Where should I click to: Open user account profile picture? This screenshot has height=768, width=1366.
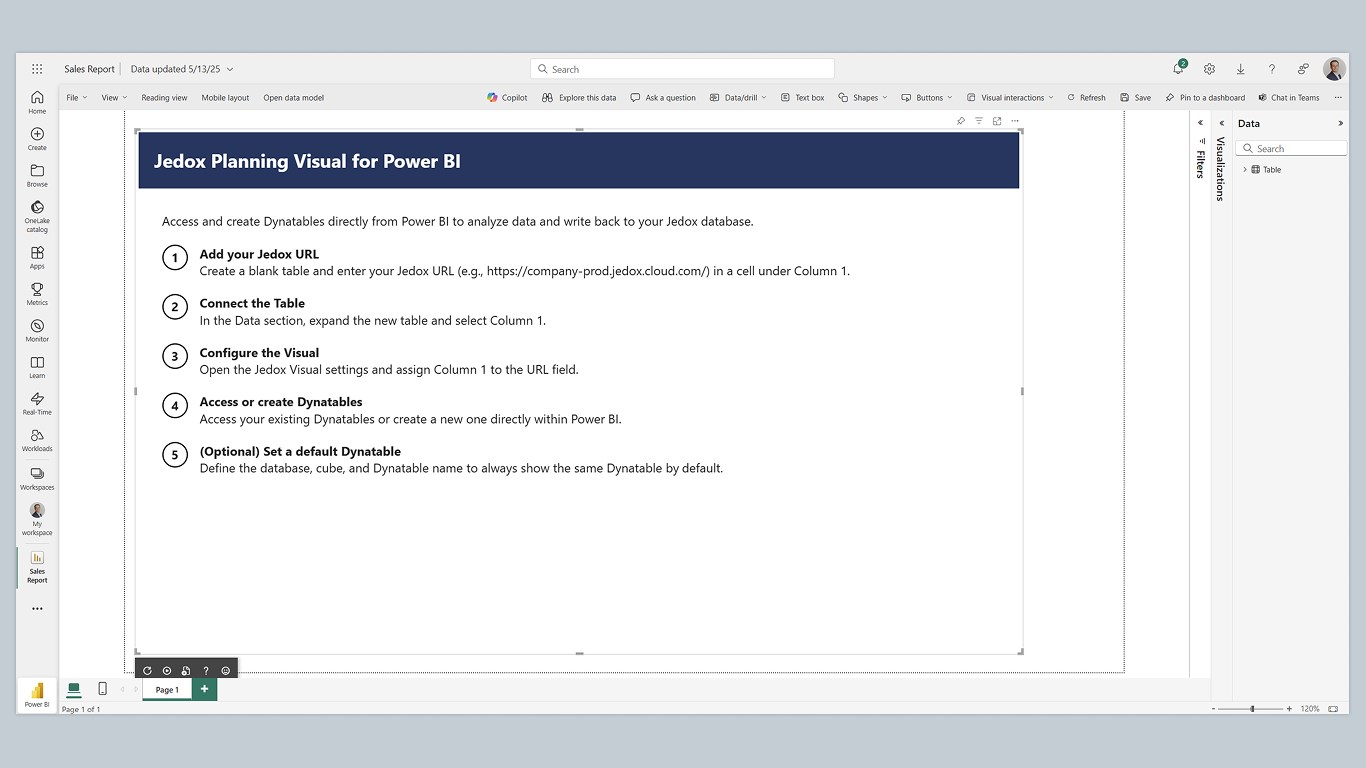click(x=1334, y=69)
